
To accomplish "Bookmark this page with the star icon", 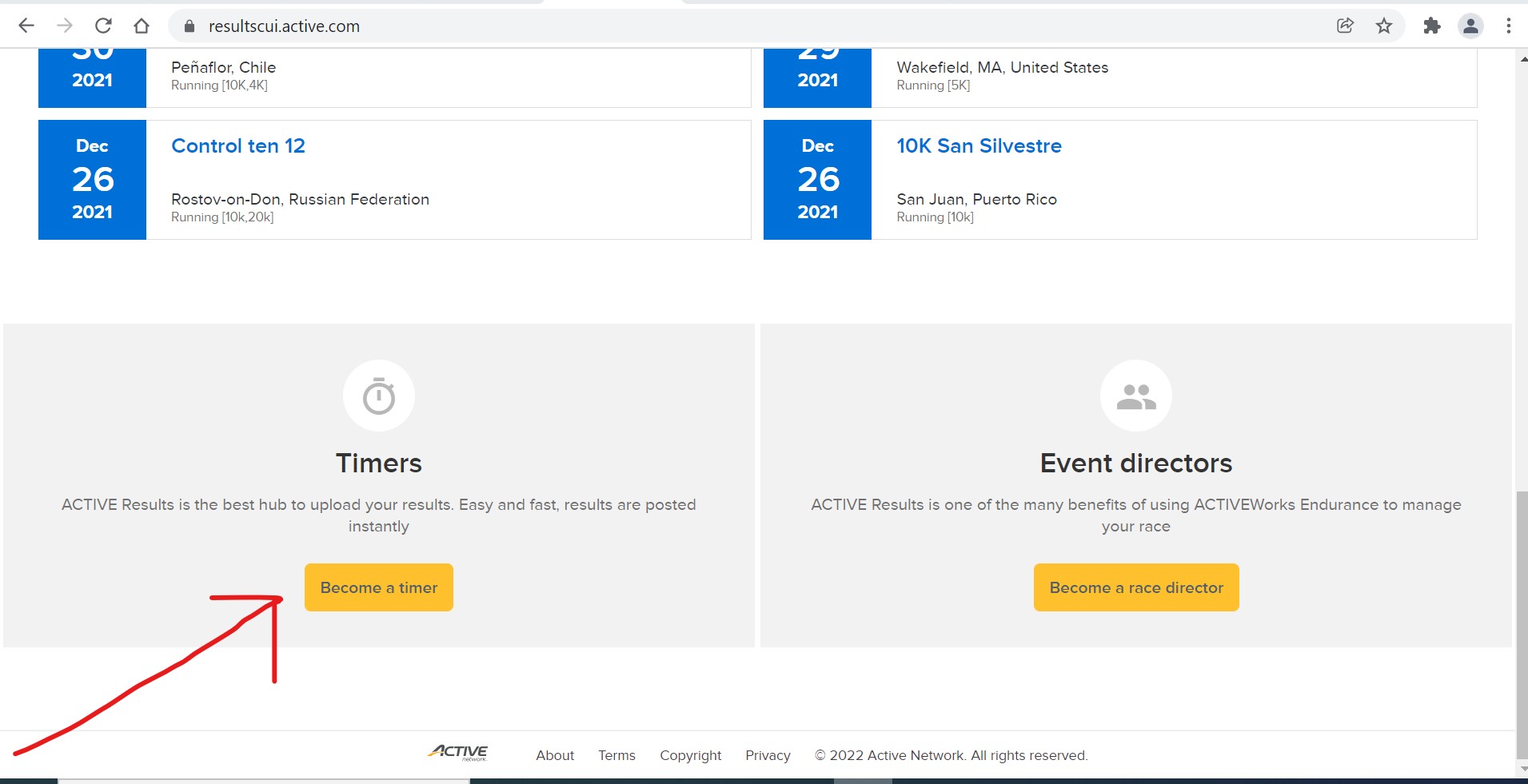I will tap(1384, 26).
